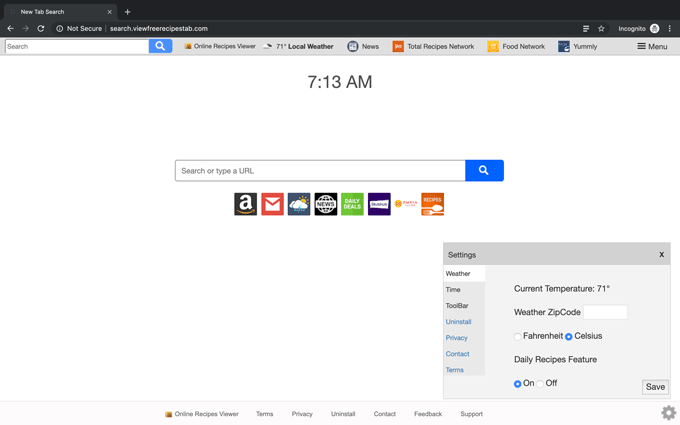Viewport: 680px width, 425px height.
Task: Click the footer Support link
Action: click(x=471, y=414)
